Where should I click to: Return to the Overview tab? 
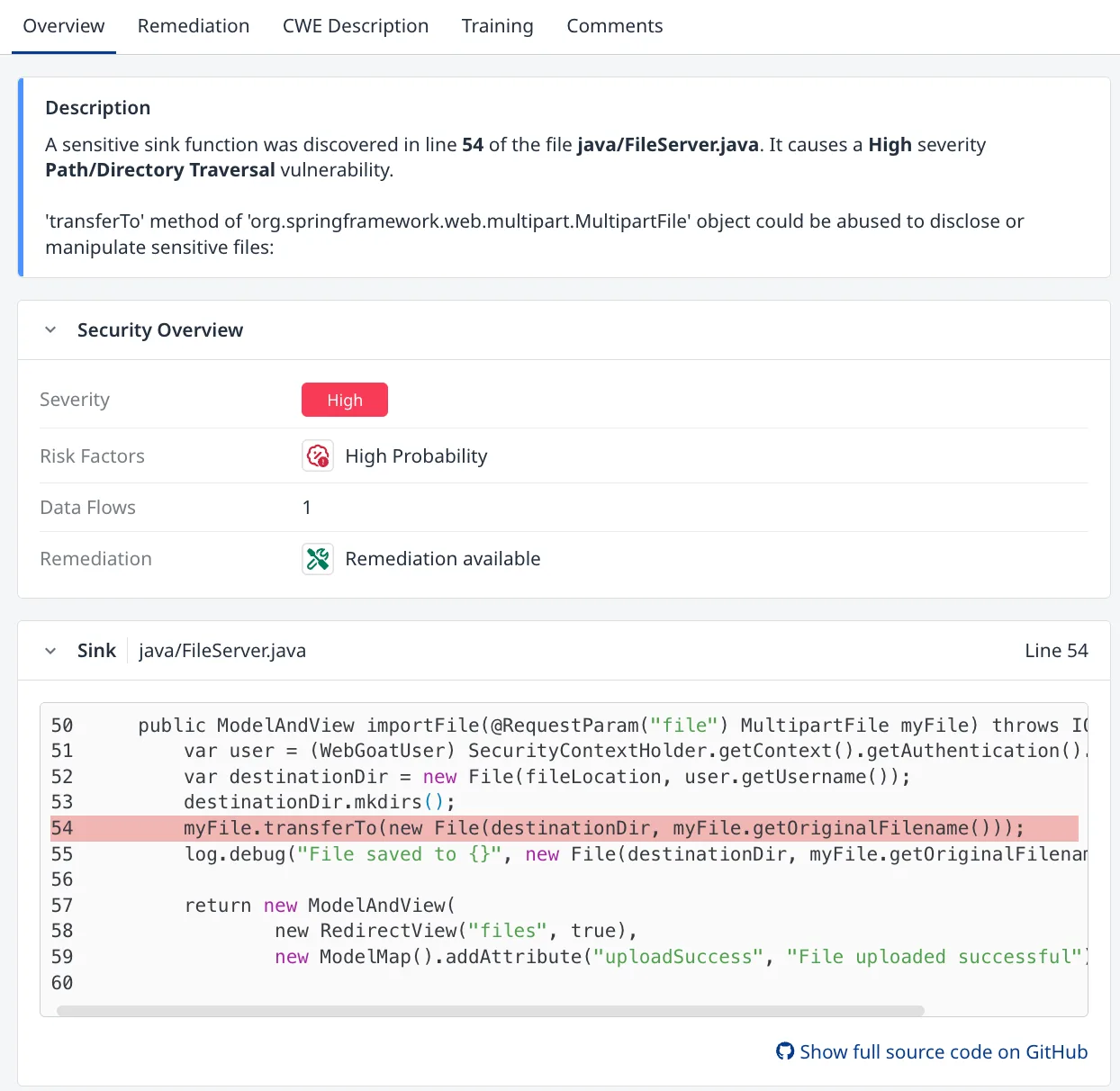63,26
